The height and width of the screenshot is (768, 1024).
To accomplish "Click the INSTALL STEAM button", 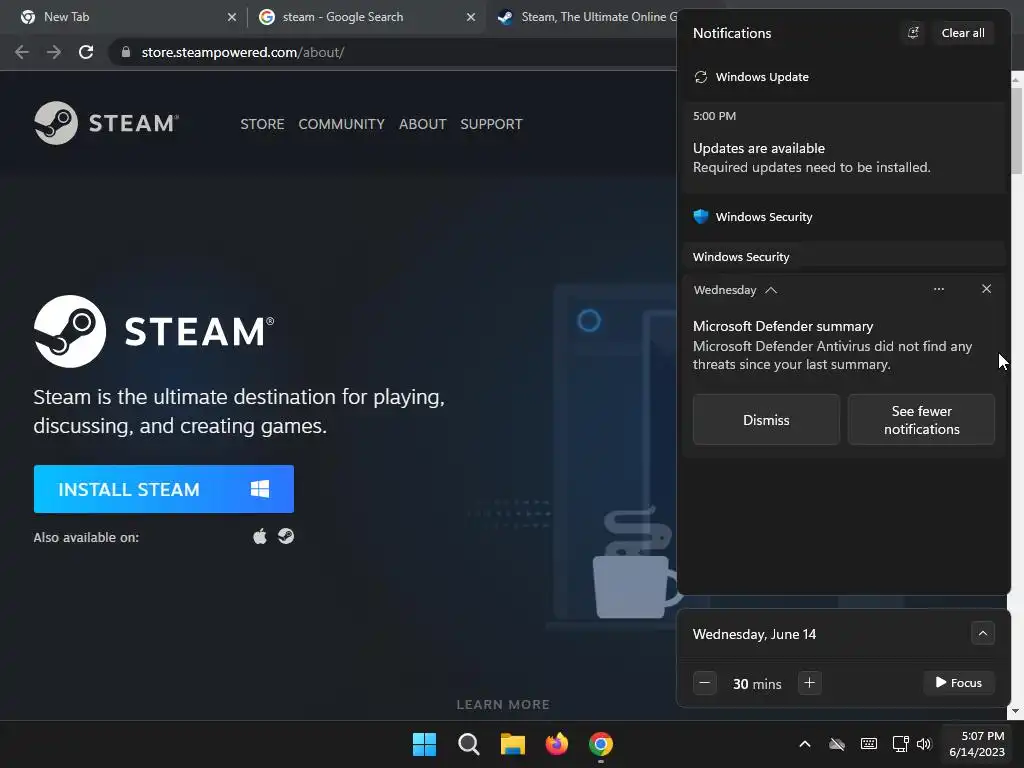I will 164,489.
